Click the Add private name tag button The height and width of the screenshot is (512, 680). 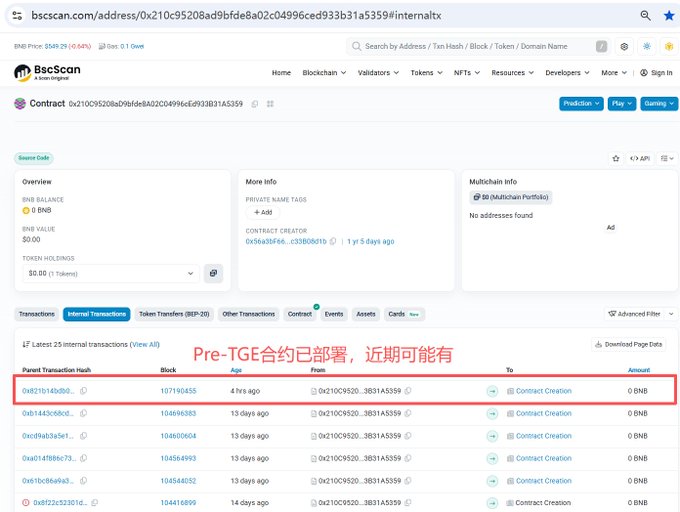coord(263,212)
